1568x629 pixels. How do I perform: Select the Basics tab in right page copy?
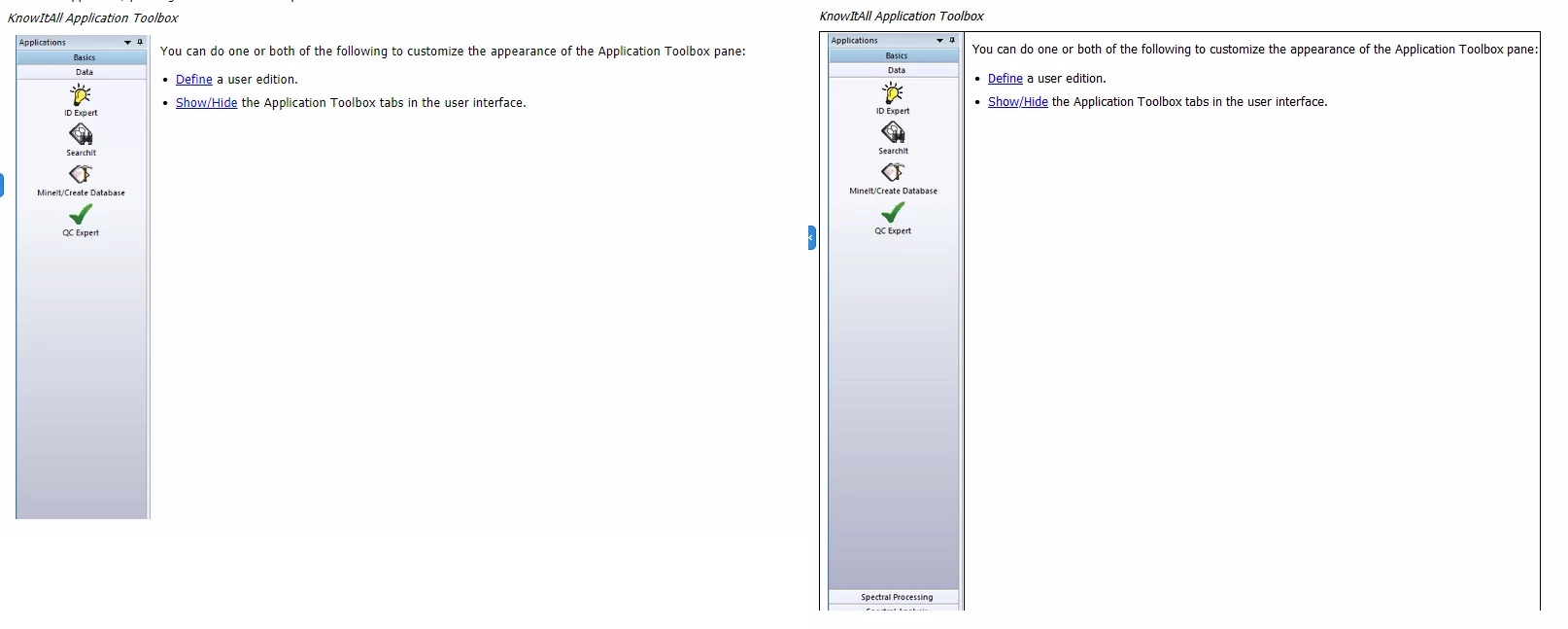896,55
